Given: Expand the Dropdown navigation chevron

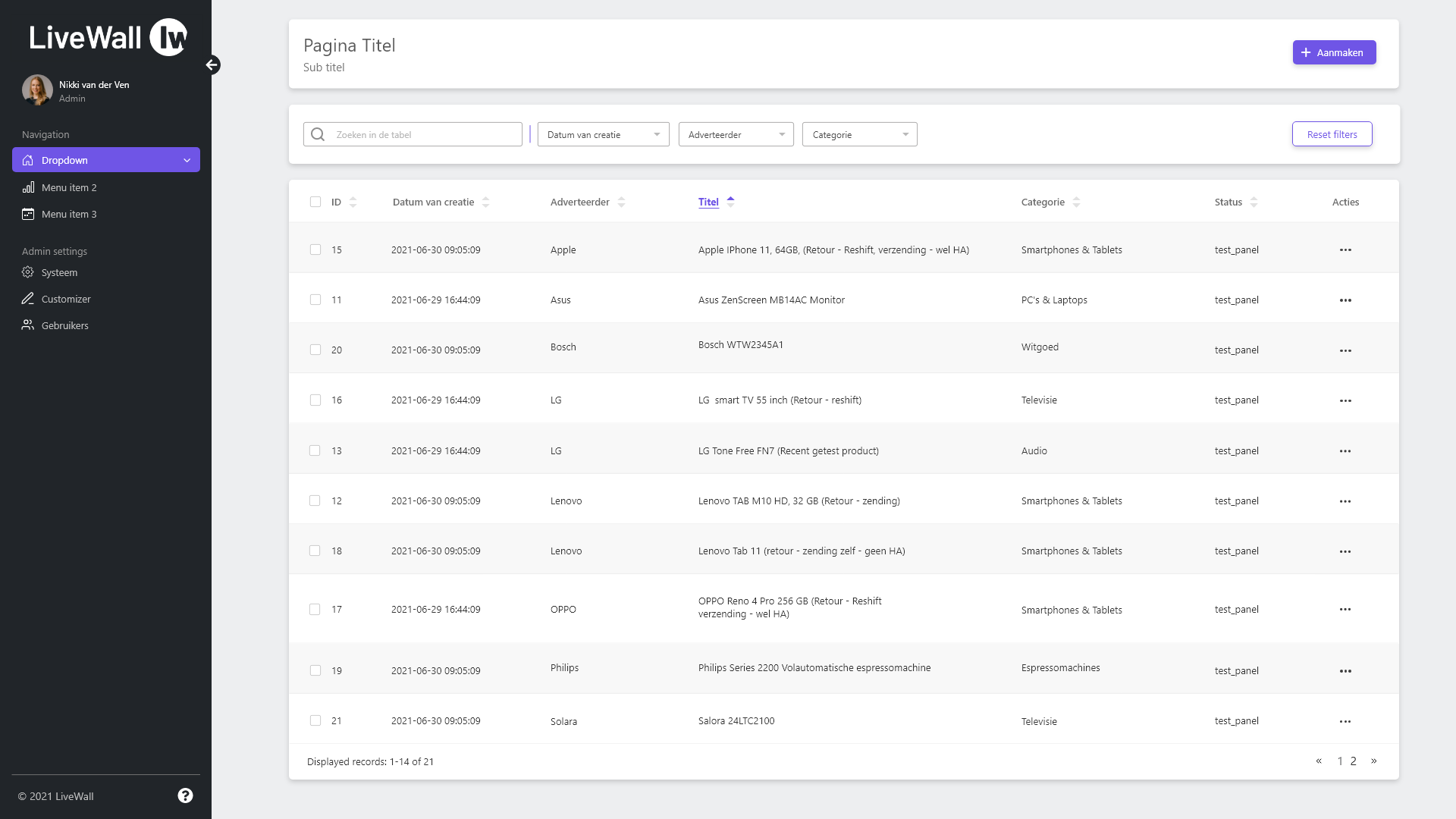Looking at the screenshot, I should pyautogui.click(x=187, y=160).
